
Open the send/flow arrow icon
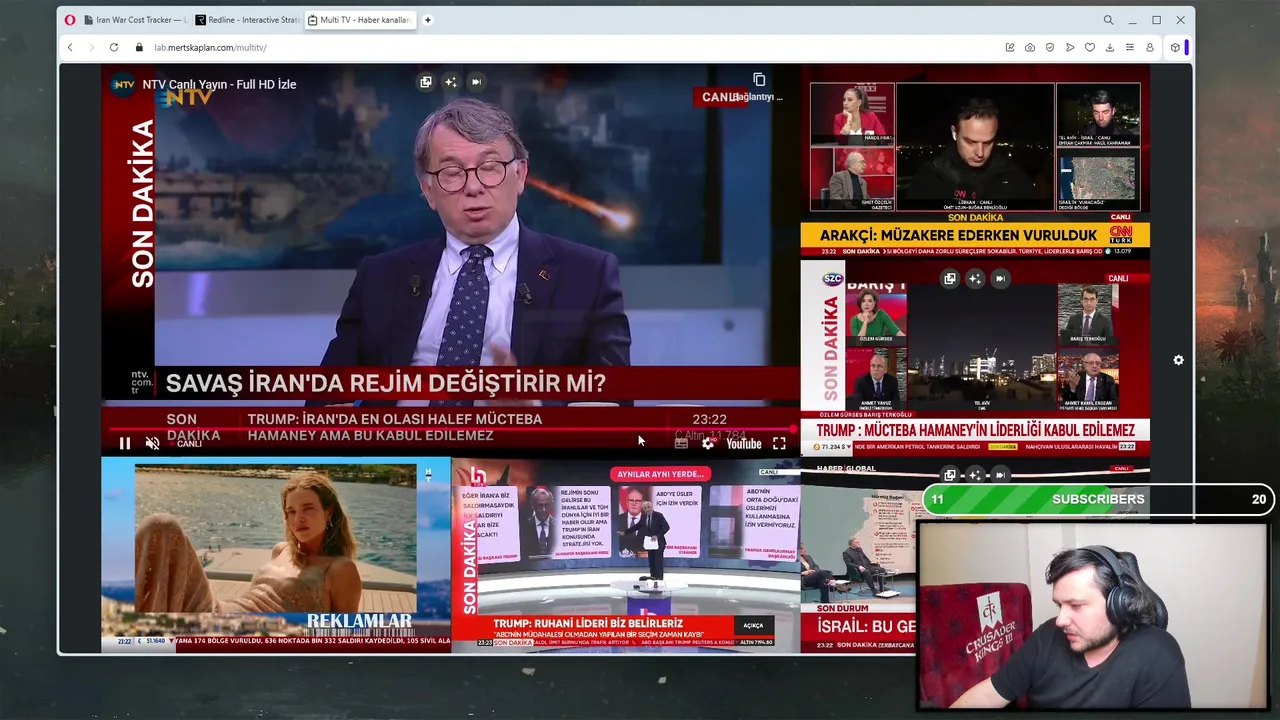(1070, 47)
